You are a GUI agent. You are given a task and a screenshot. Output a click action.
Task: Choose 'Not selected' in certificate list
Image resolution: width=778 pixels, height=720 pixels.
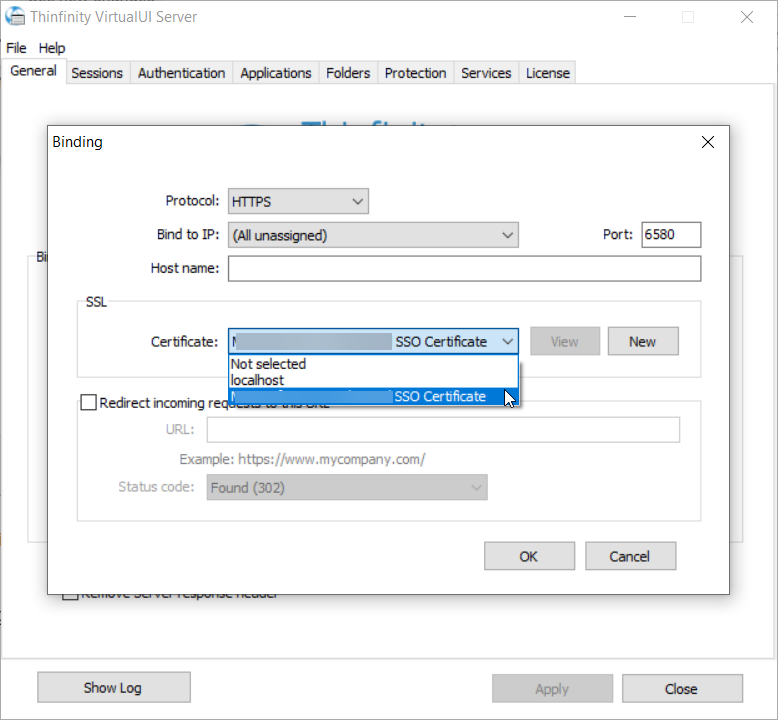[x=373, y=364]
